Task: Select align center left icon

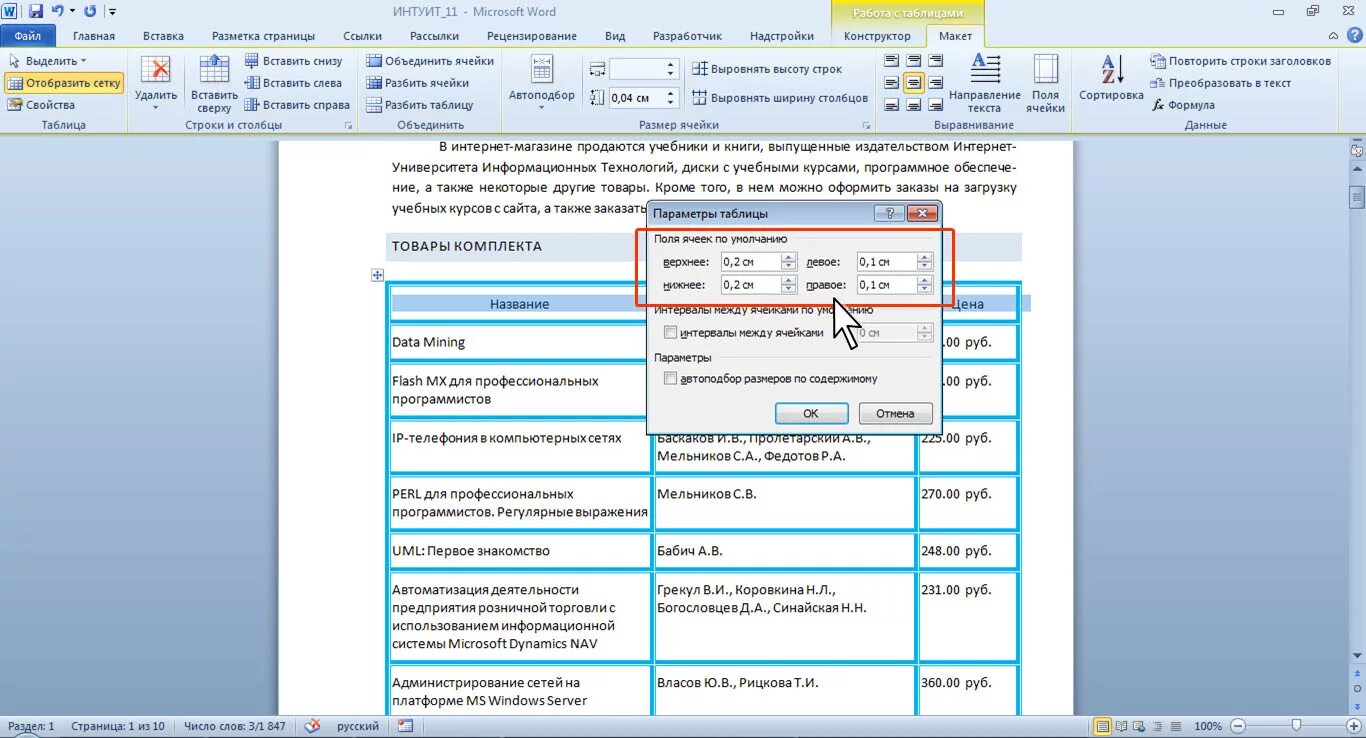Action: click(891, 83)
